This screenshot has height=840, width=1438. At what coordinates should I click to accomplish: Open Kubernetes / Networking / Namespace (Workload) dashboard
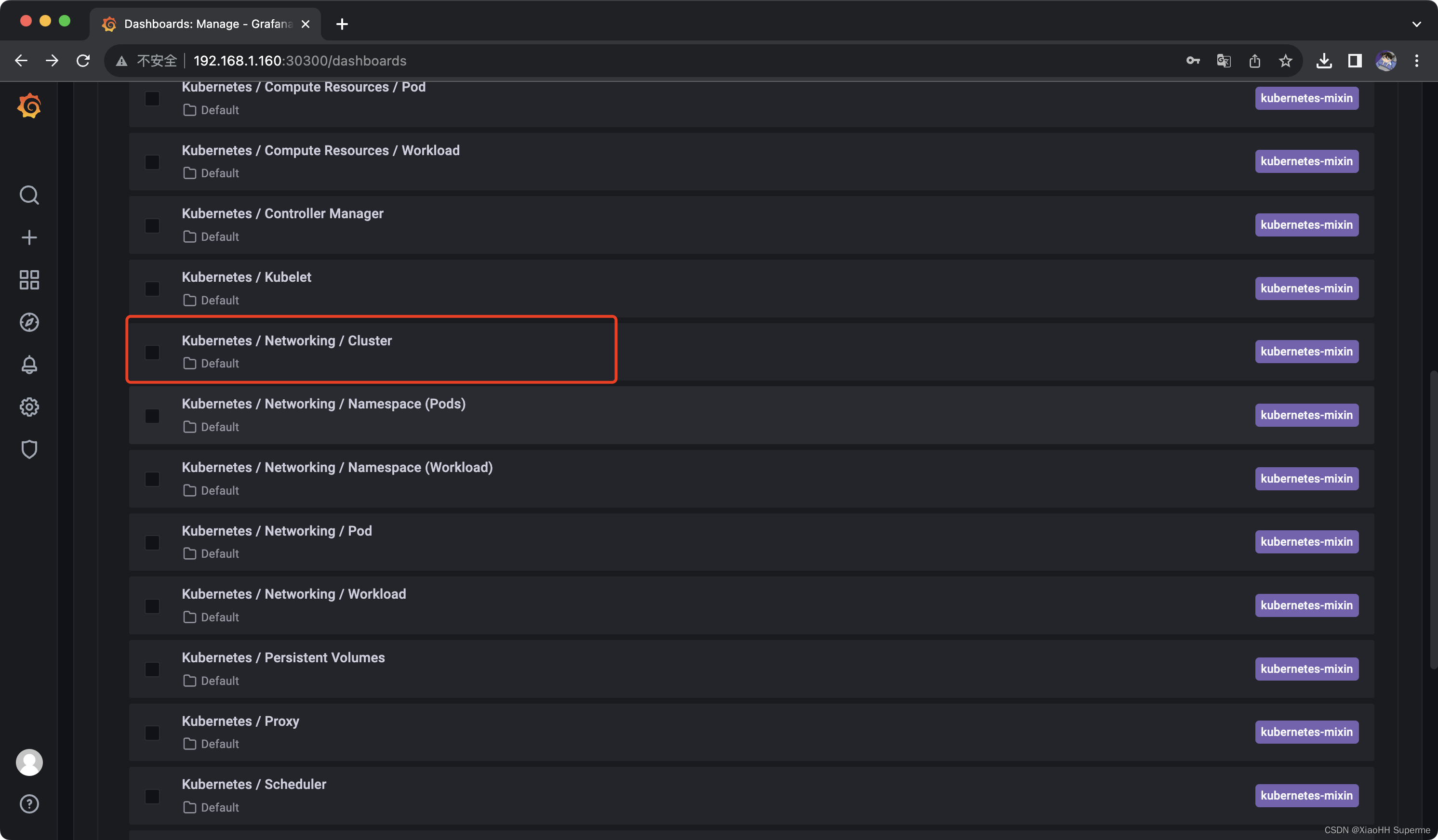click(337, 467)
